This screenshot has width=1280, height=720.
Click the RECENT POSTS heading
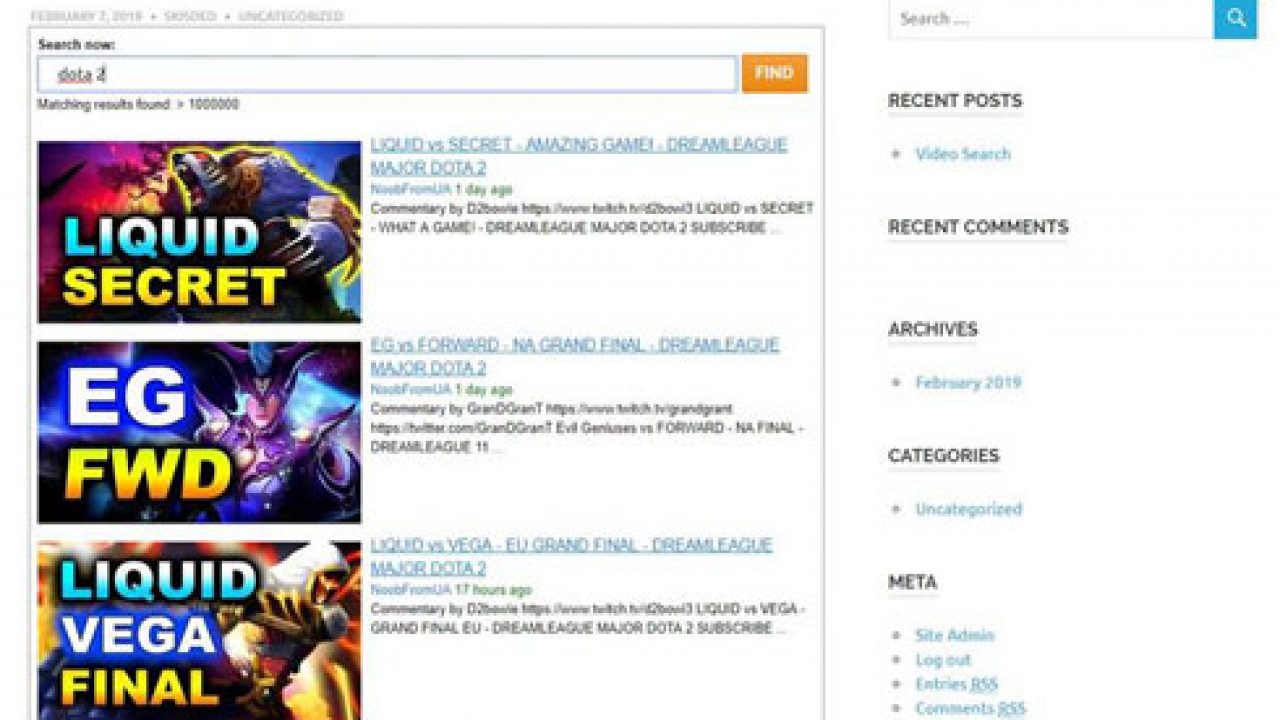click(955, 101)
